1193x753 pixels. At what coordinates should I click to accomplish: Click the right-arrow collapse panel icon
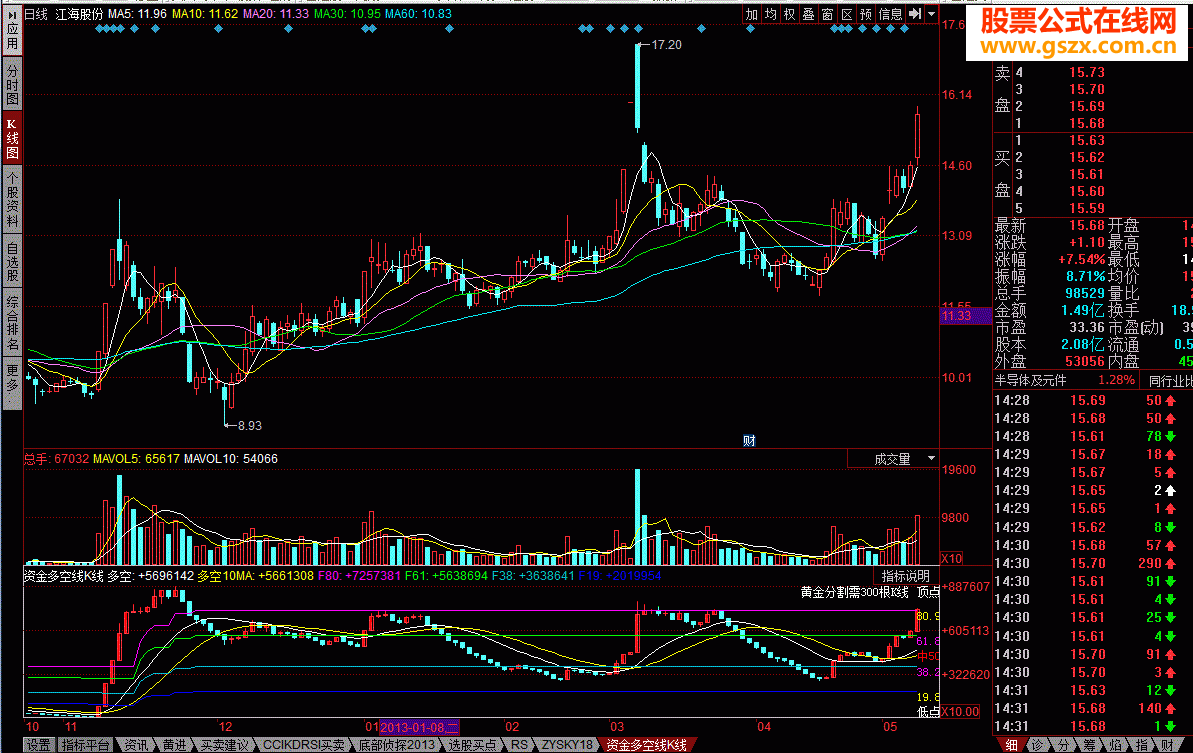tap(915, 14)
